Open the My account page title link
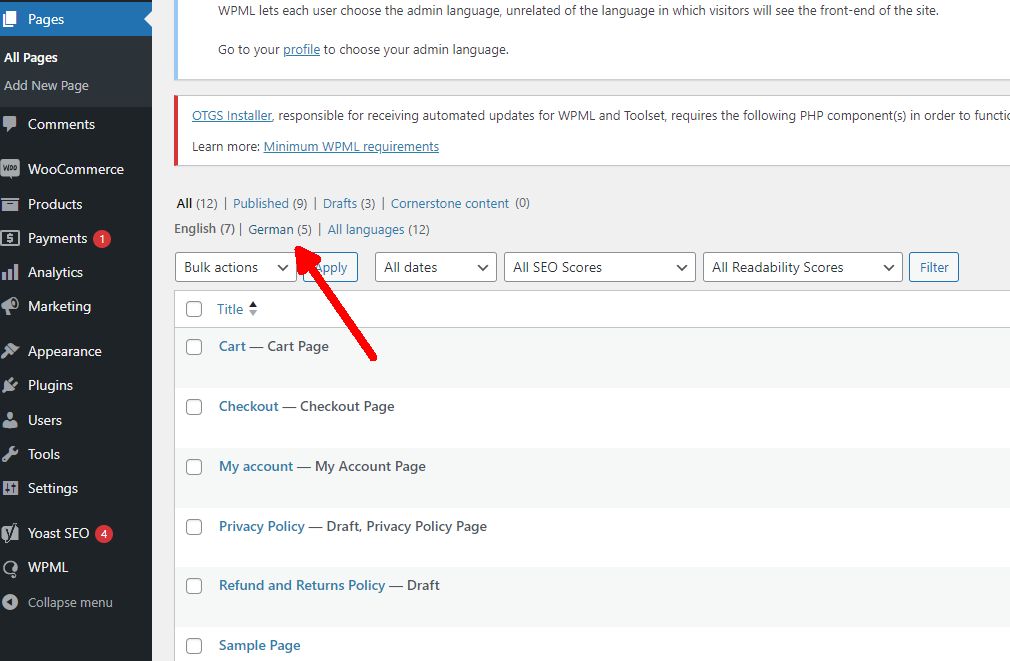The width and height of the screenshot is (1010, 661). tap(256, 466)
